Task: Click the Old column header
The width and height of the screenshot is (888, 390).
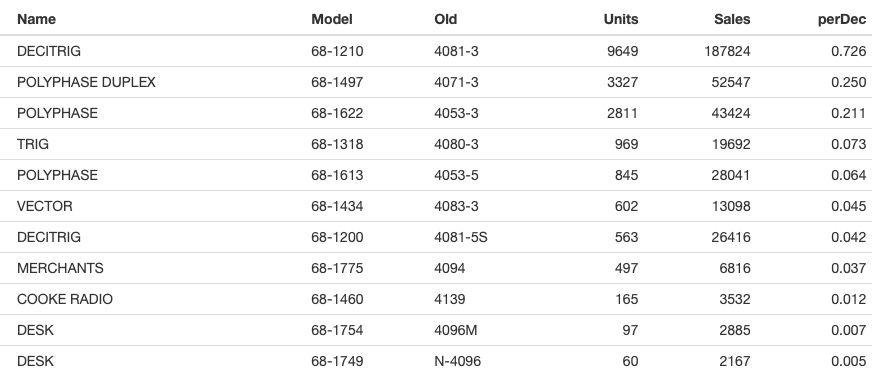Action: click(446, 19)
